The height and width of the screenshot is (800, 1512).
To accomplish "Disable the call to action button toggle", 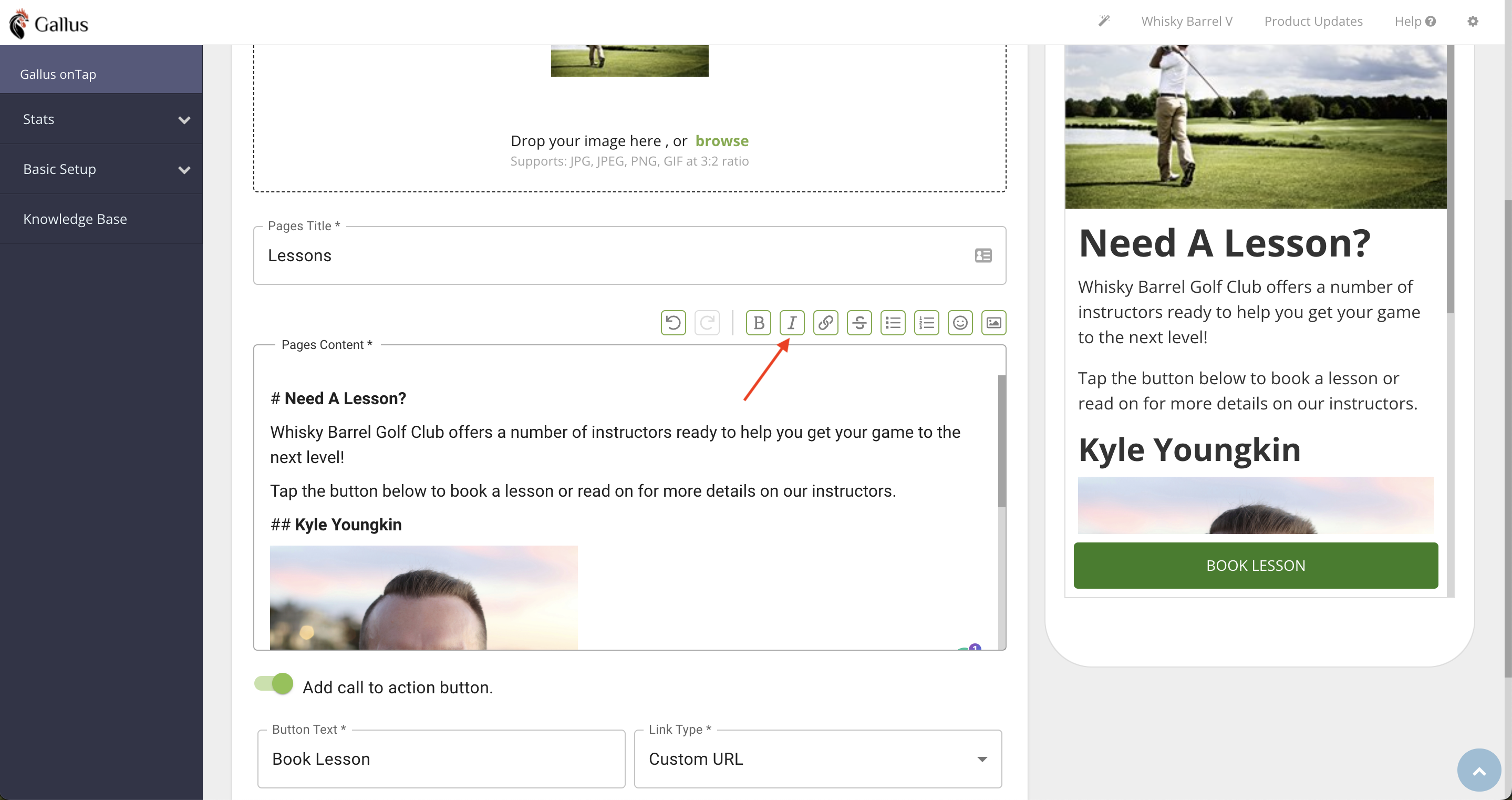I will point(274,684).
